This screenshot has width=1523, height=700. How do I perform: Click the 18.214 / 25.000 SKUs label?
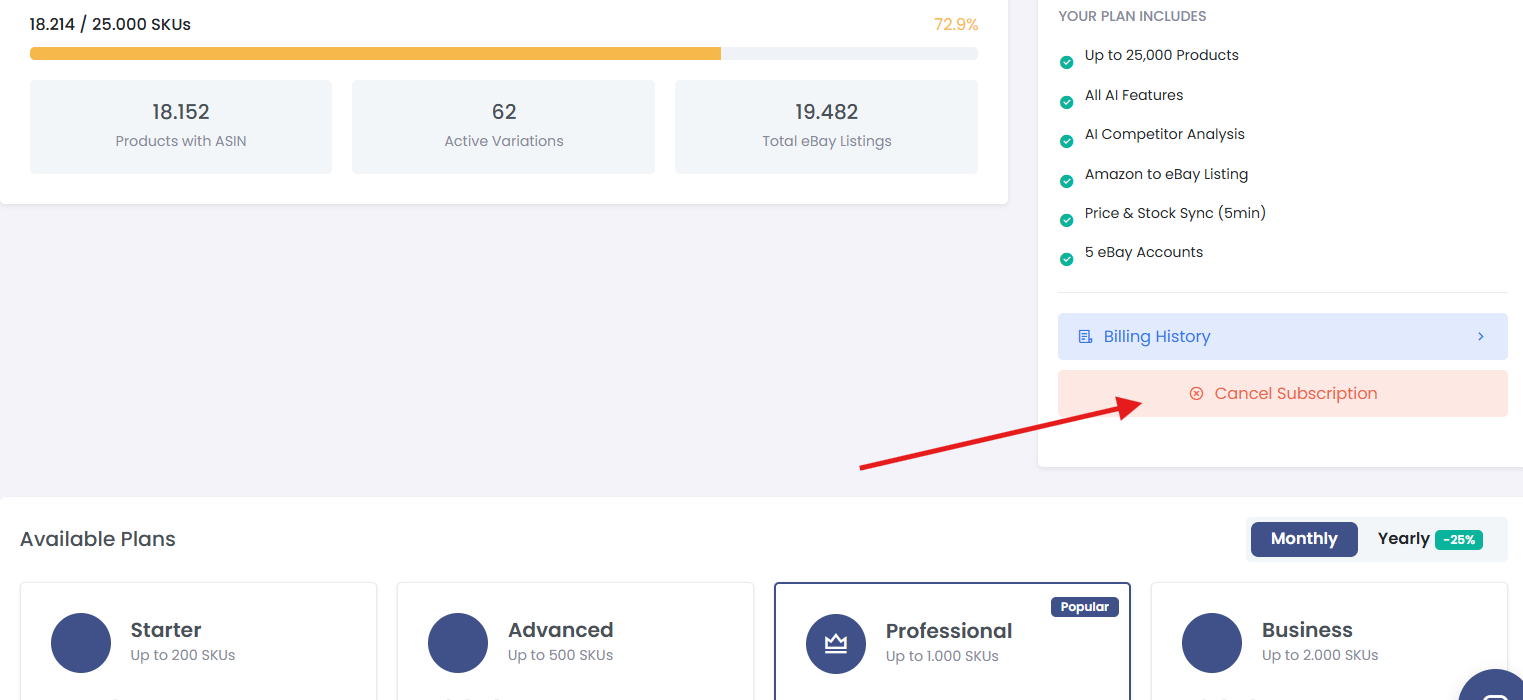[110, 24]
